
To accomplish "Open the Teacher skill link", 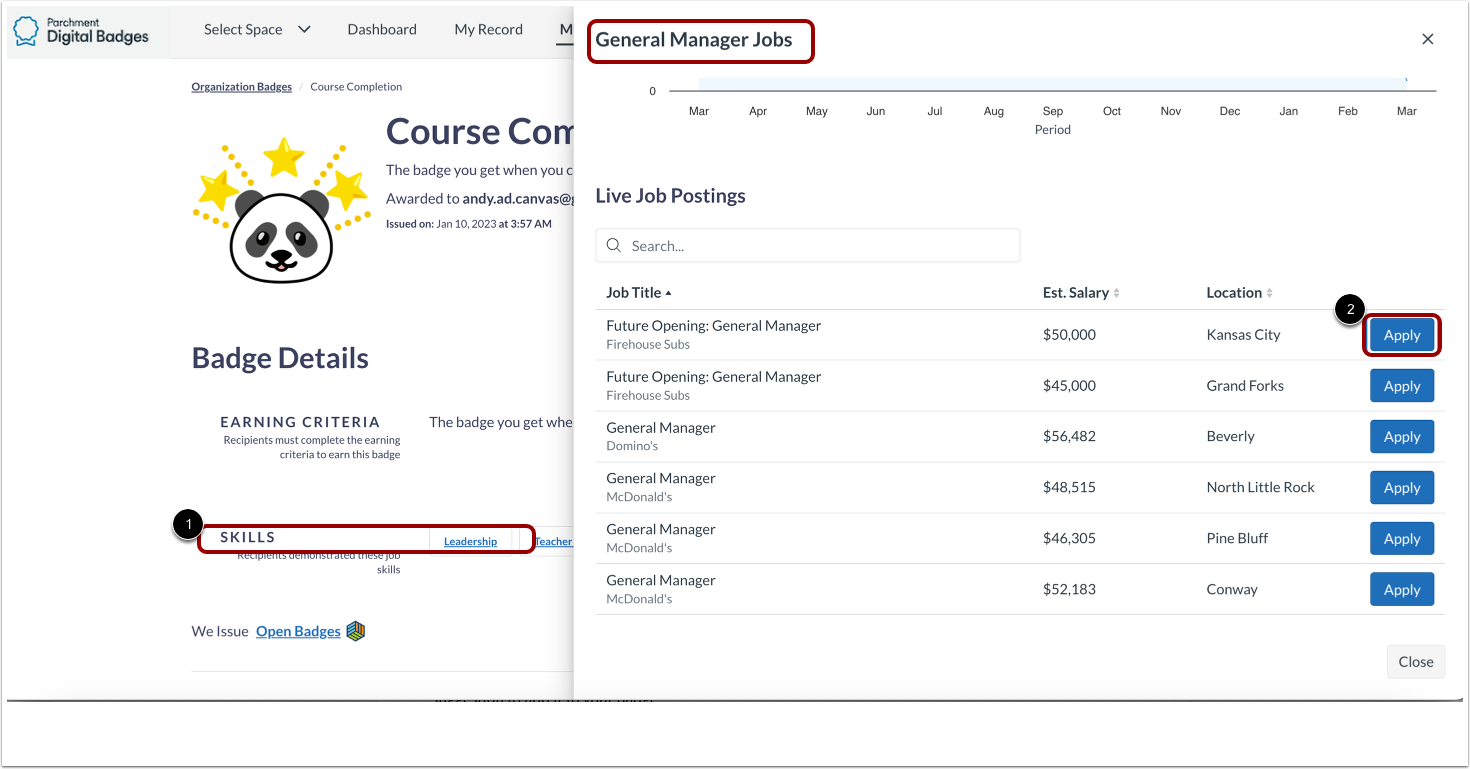I will click(x=553, y=541).
